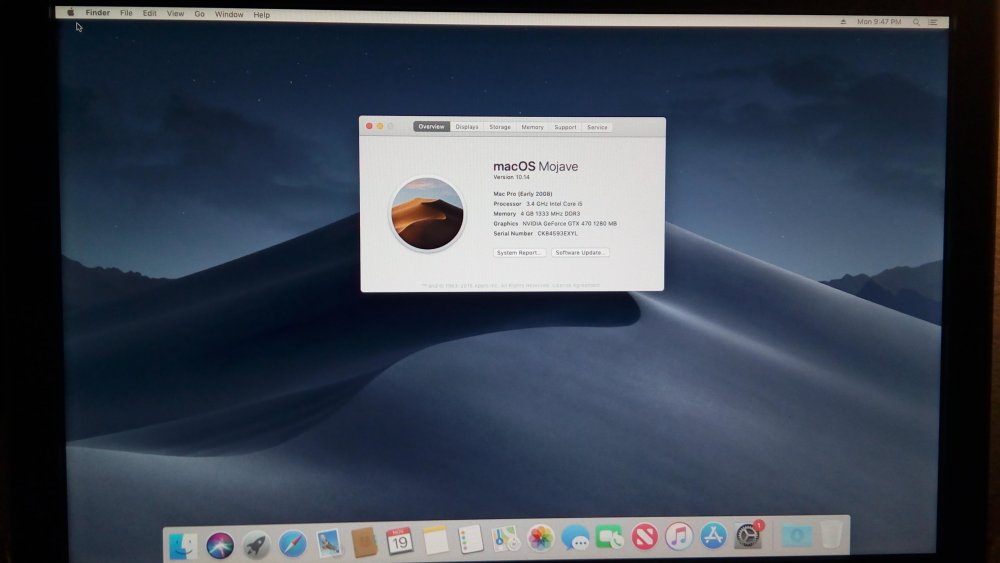Open the red News app icon
This screenshot has height=563, width=1000.
(x=645, y=536)
